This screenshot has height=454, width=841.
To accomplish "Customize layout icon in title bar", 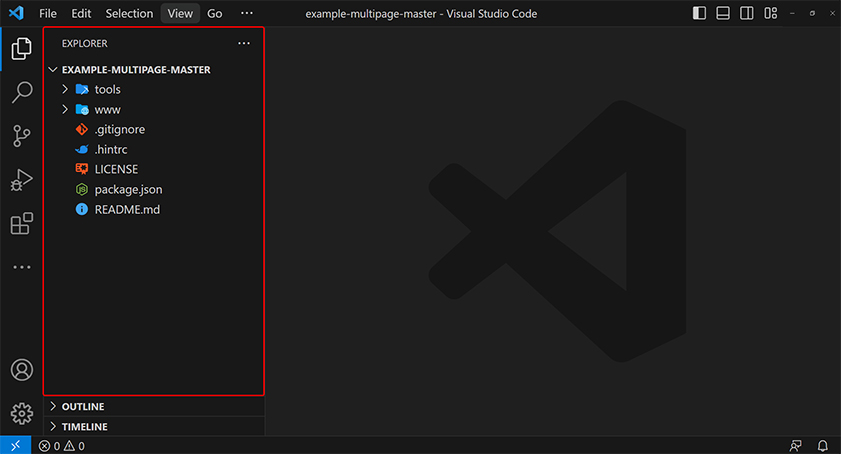I will [x=771, y=13].
